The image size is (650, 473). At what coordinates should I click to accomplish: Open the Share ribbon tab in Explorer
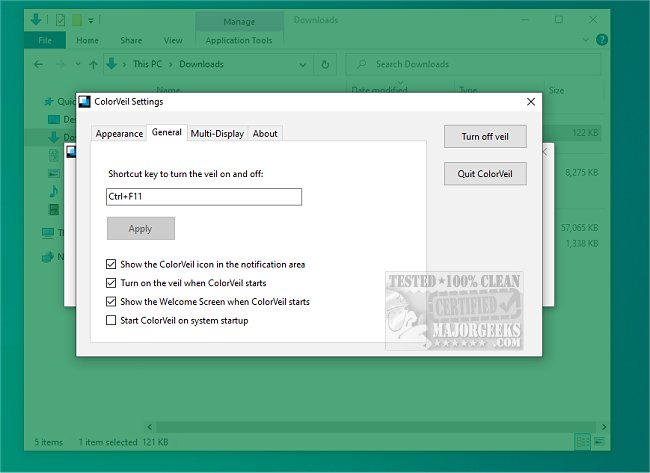pyautogui.click(x=131, y=40)
